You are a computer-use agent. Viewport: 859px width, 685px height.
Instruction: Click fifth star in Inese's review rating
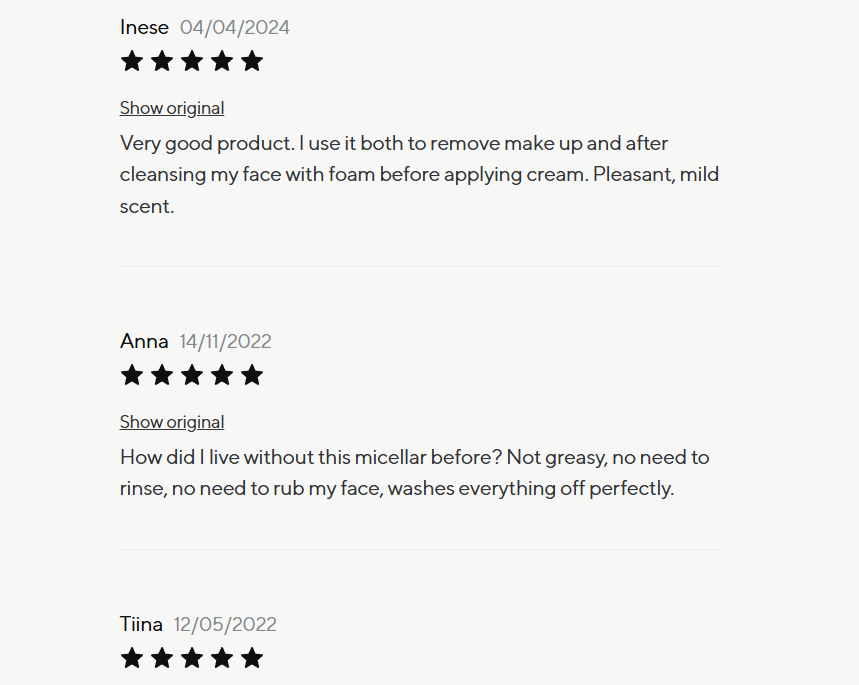(x=252, y=61)
